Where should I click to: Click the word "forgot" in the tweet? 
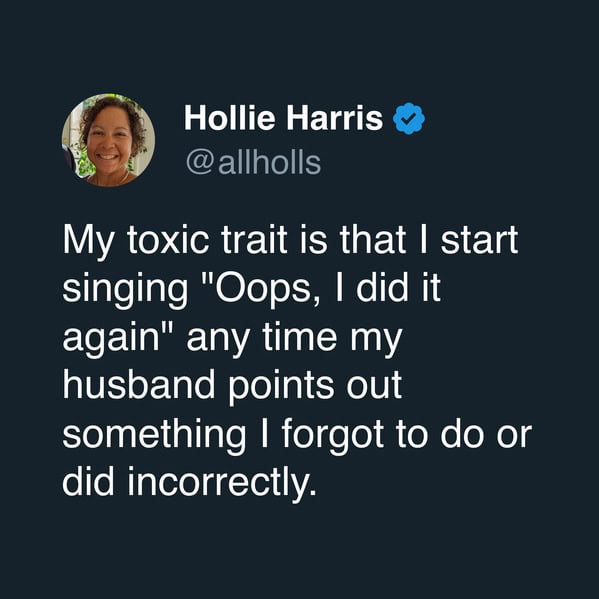pyautogui.click(x=333, y=435)
